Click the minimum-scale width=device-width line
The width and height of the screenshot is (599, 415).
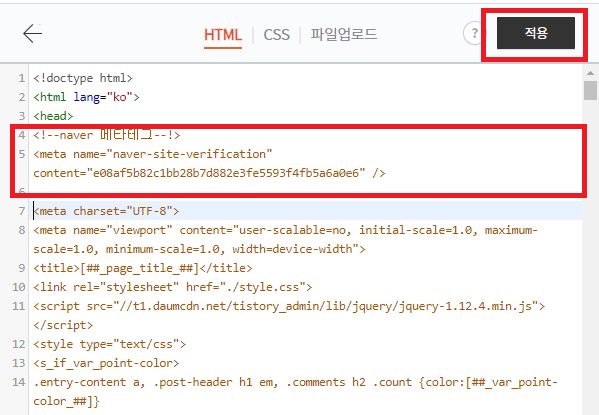pos(199,249)
